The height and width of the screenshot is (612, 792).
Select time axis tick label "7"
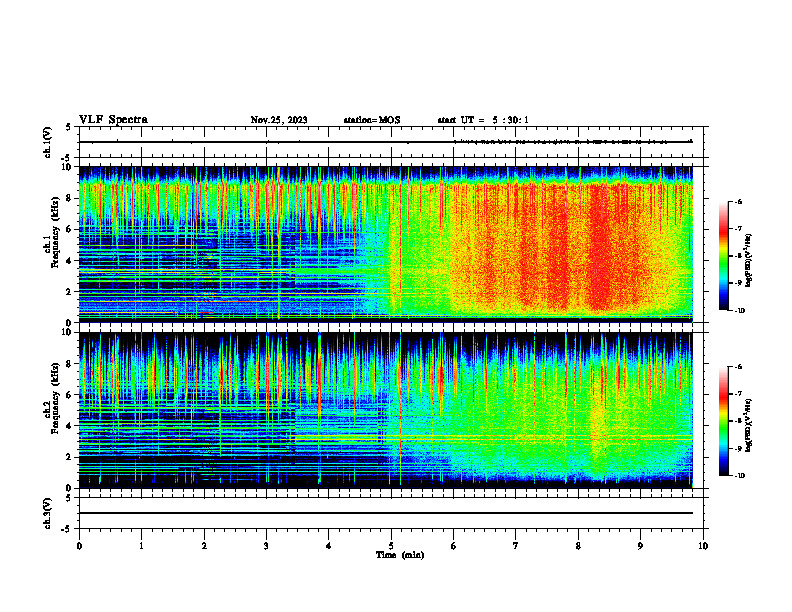pyautogui.click(x=516, y=546)
